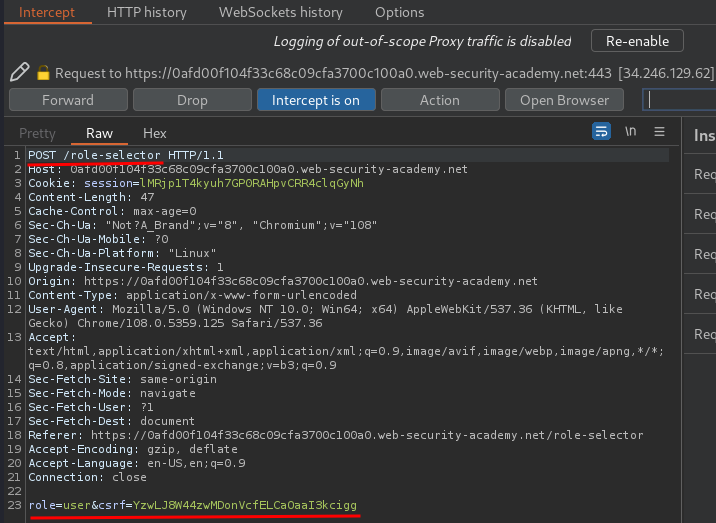Click the Referer header line

(336, 435)
